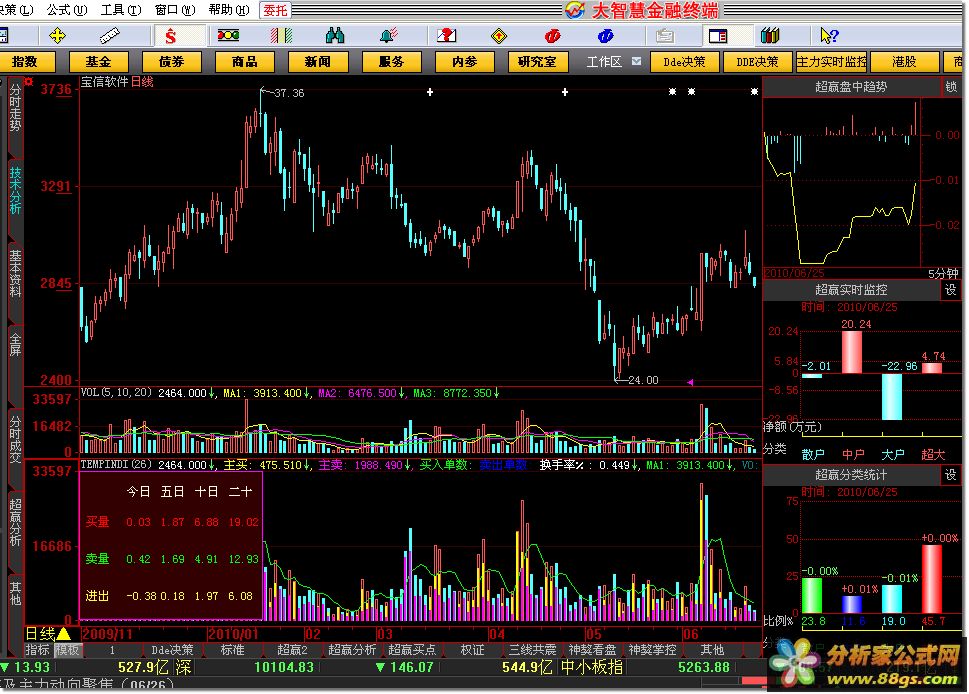Screen dimensions: 969x694
Task: Click the red round toolbar icon
Action: [552, 36]
